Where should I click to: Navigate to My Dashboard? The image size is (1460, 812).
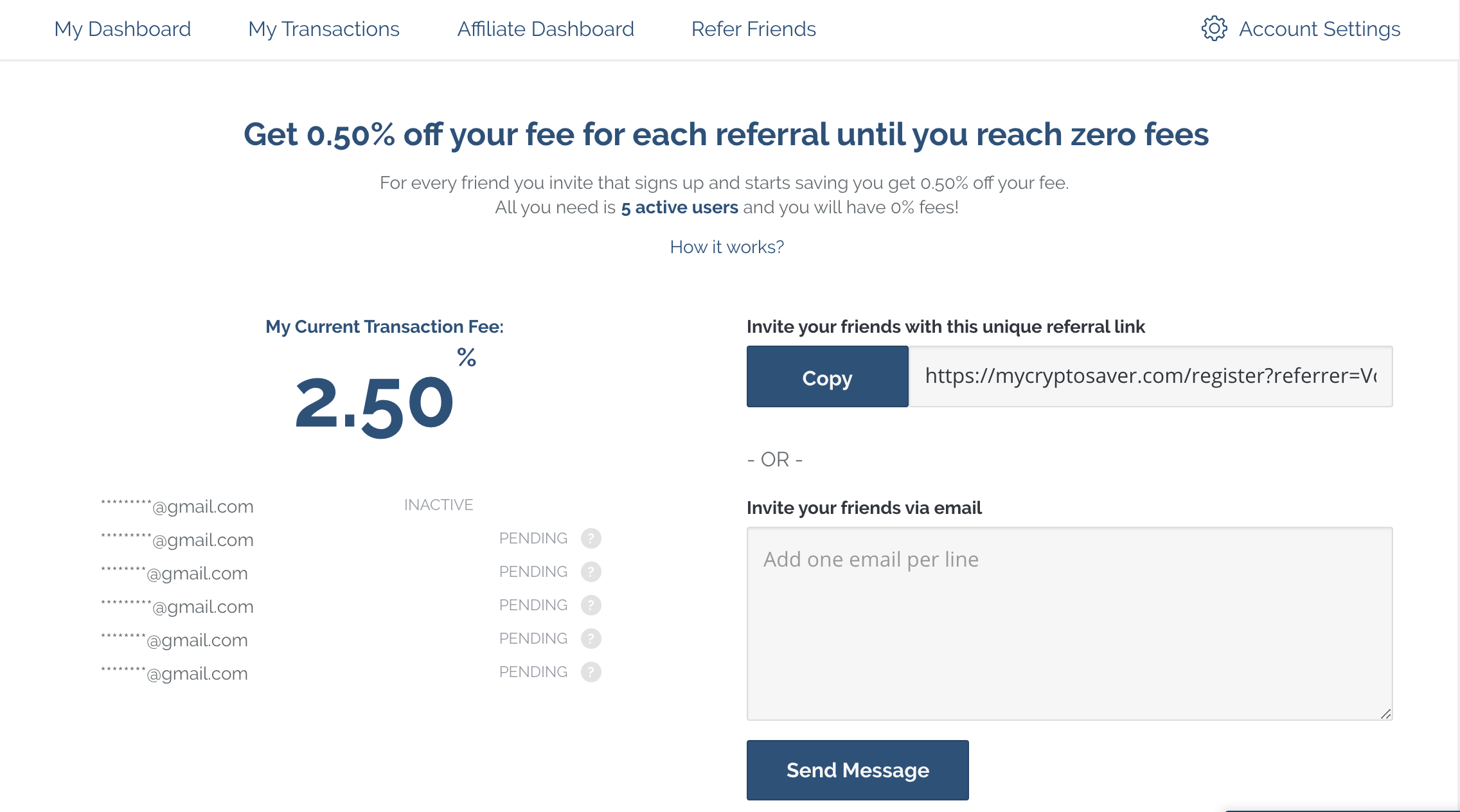123,29
